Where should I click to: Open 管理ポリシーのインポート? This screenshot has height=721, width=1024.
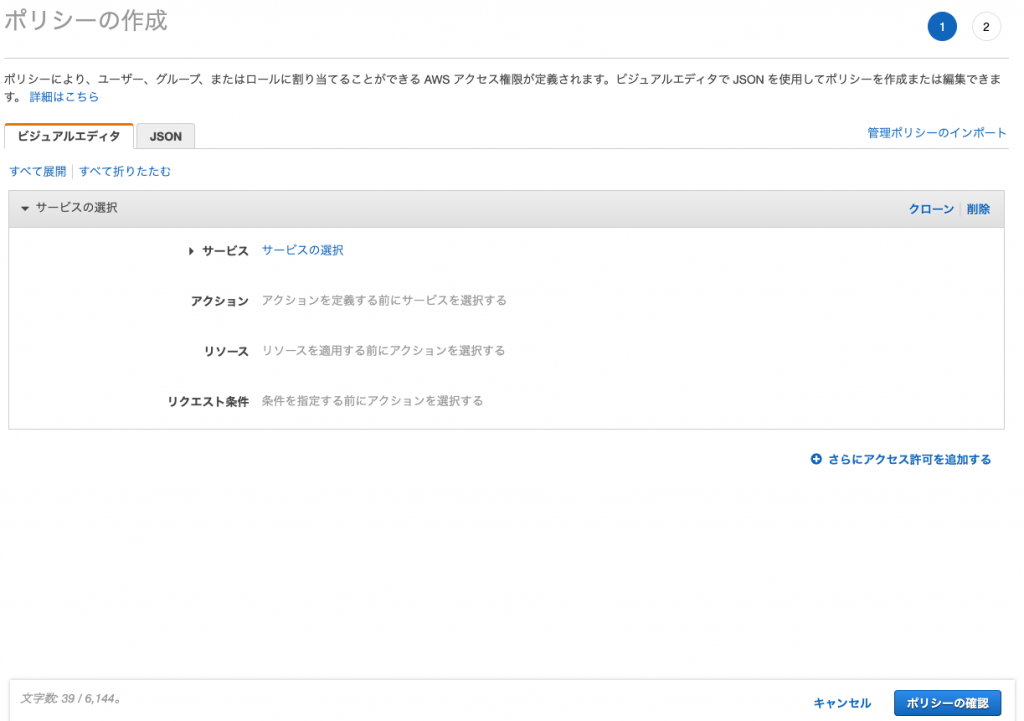pyautogui.click(x=937, y=133)
